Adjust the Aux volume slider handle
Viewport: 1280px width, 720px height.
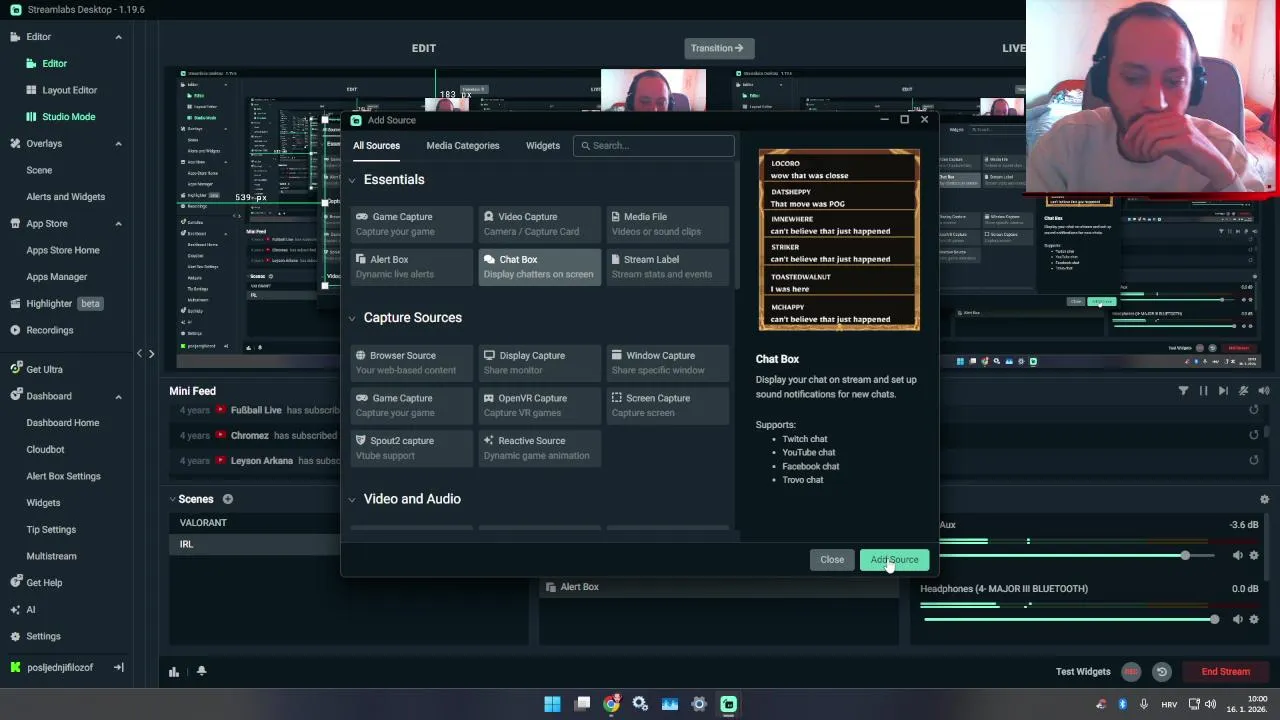[1185, 555]
